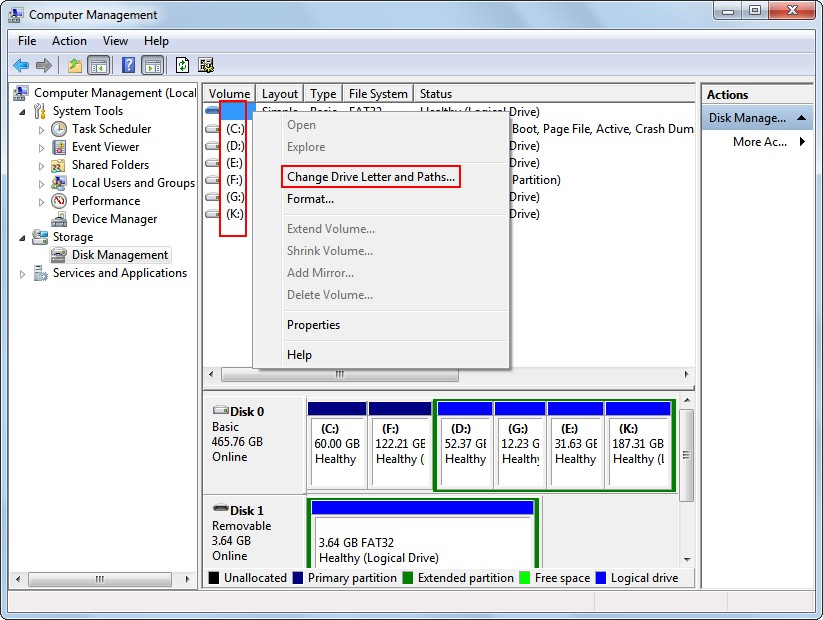Toggle the Show/Hide Action Pane icon
Screen dimensions: 823x620
click(151, 64)
